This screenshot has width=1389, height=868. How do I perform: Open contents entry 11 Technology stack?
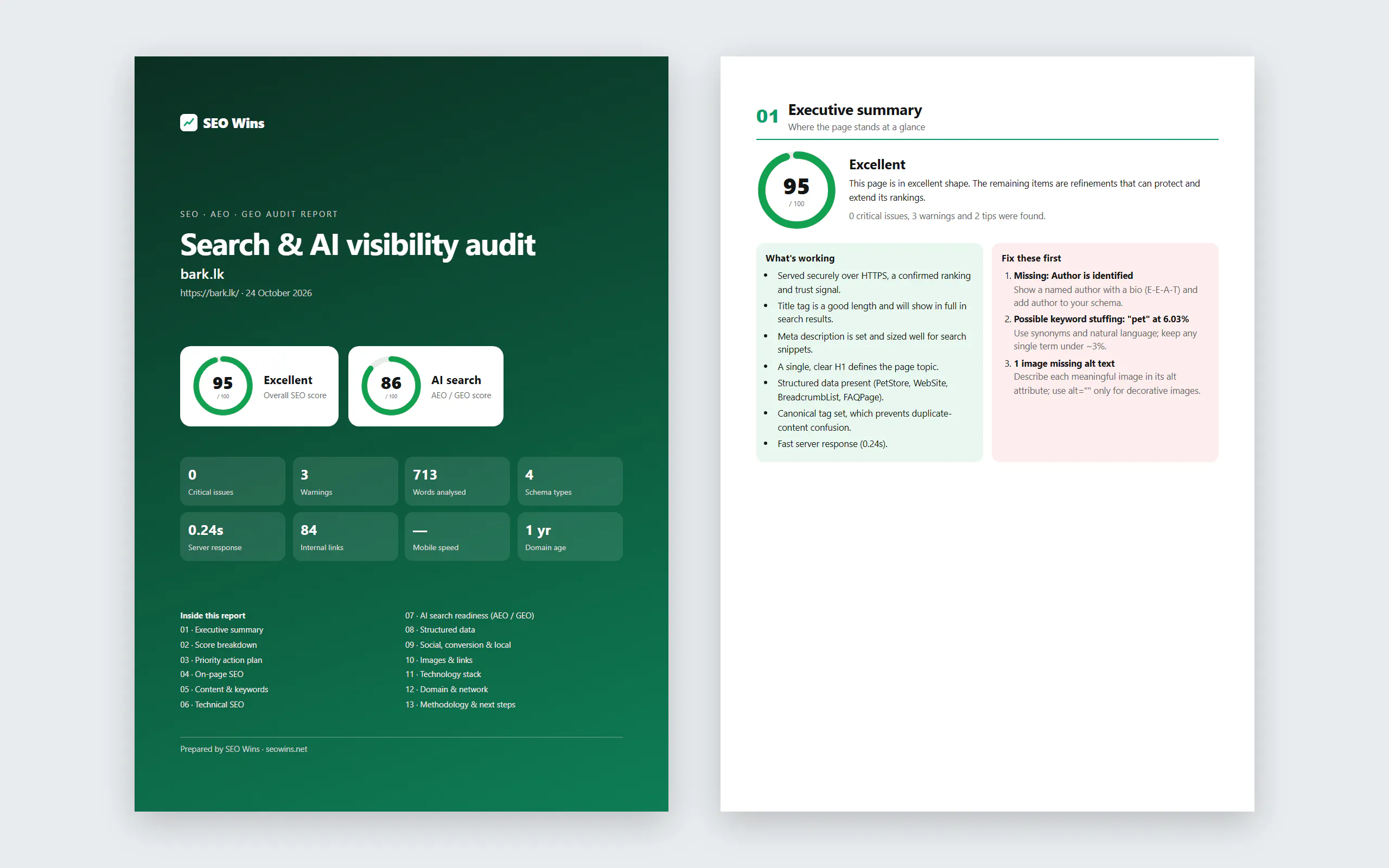click(x=443, y=674)
